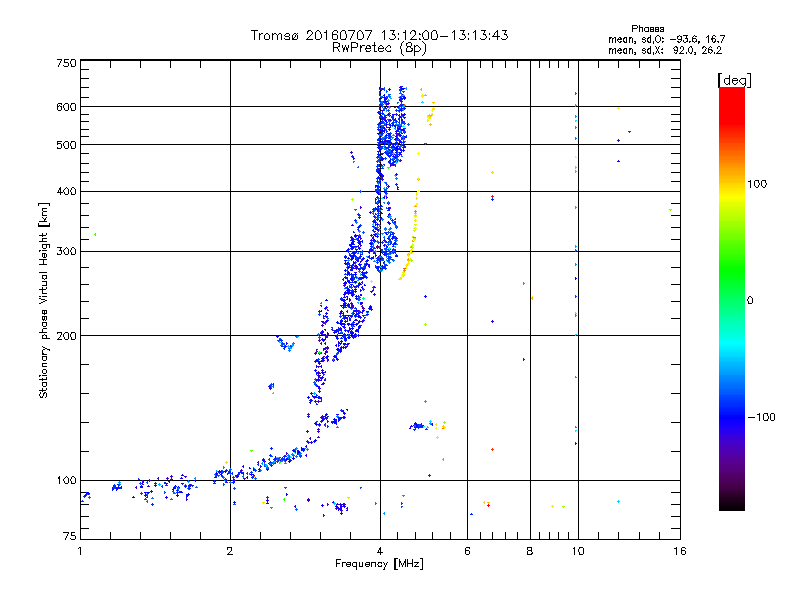Click the colorbar label '0'

coord(750,301)
